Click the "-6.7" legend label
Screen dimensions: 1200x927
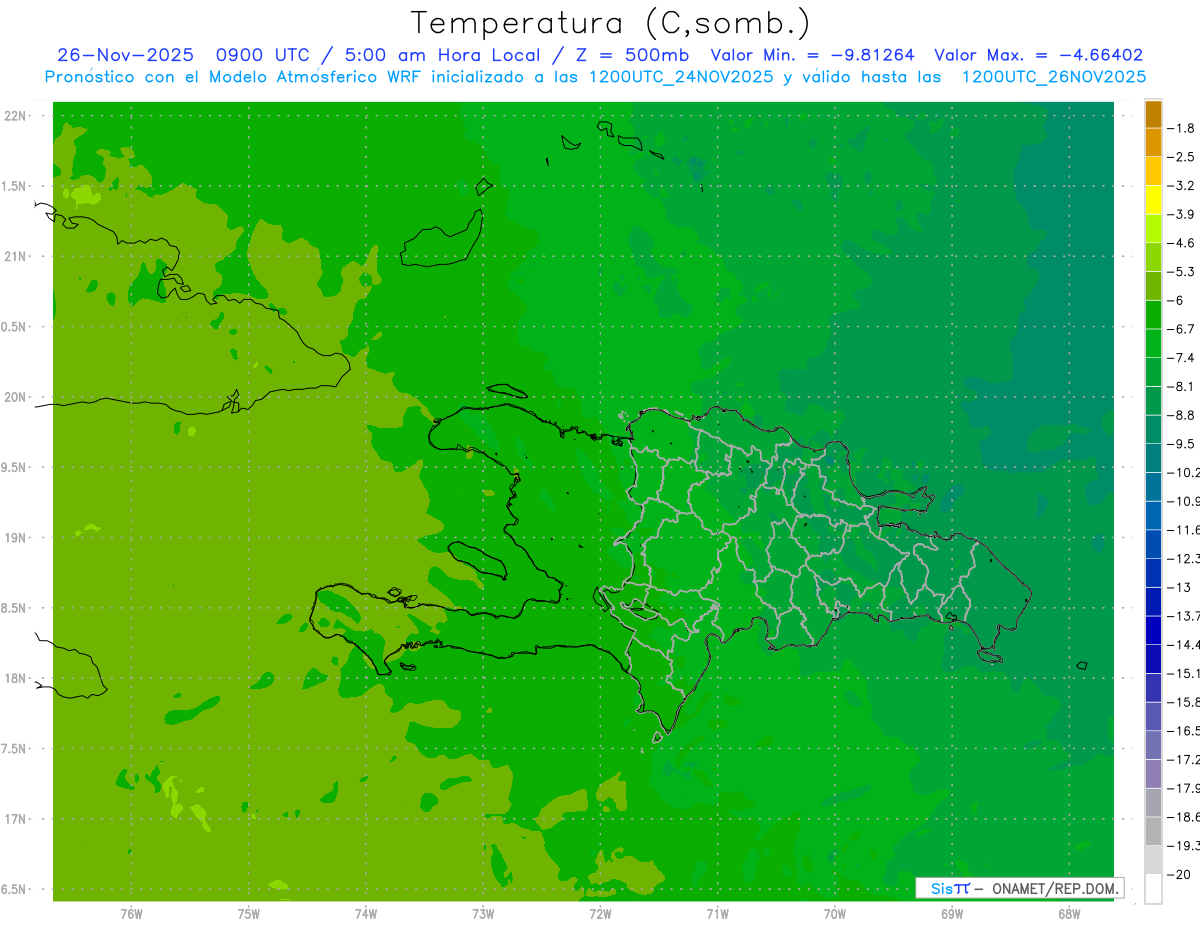click(x=1182, y=329)
